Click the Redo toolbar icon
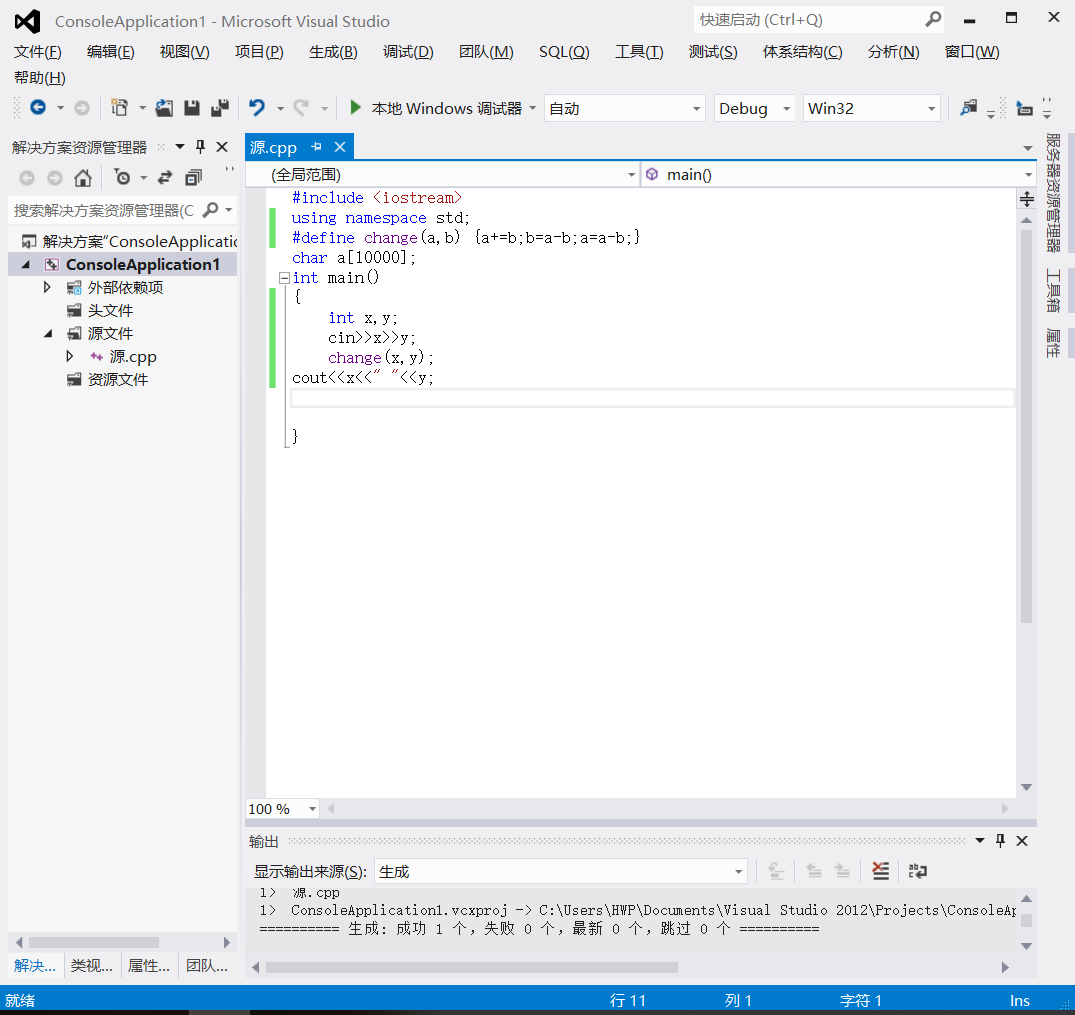The width and height of the screenshot is (1075, 1015). pos(301,108)
